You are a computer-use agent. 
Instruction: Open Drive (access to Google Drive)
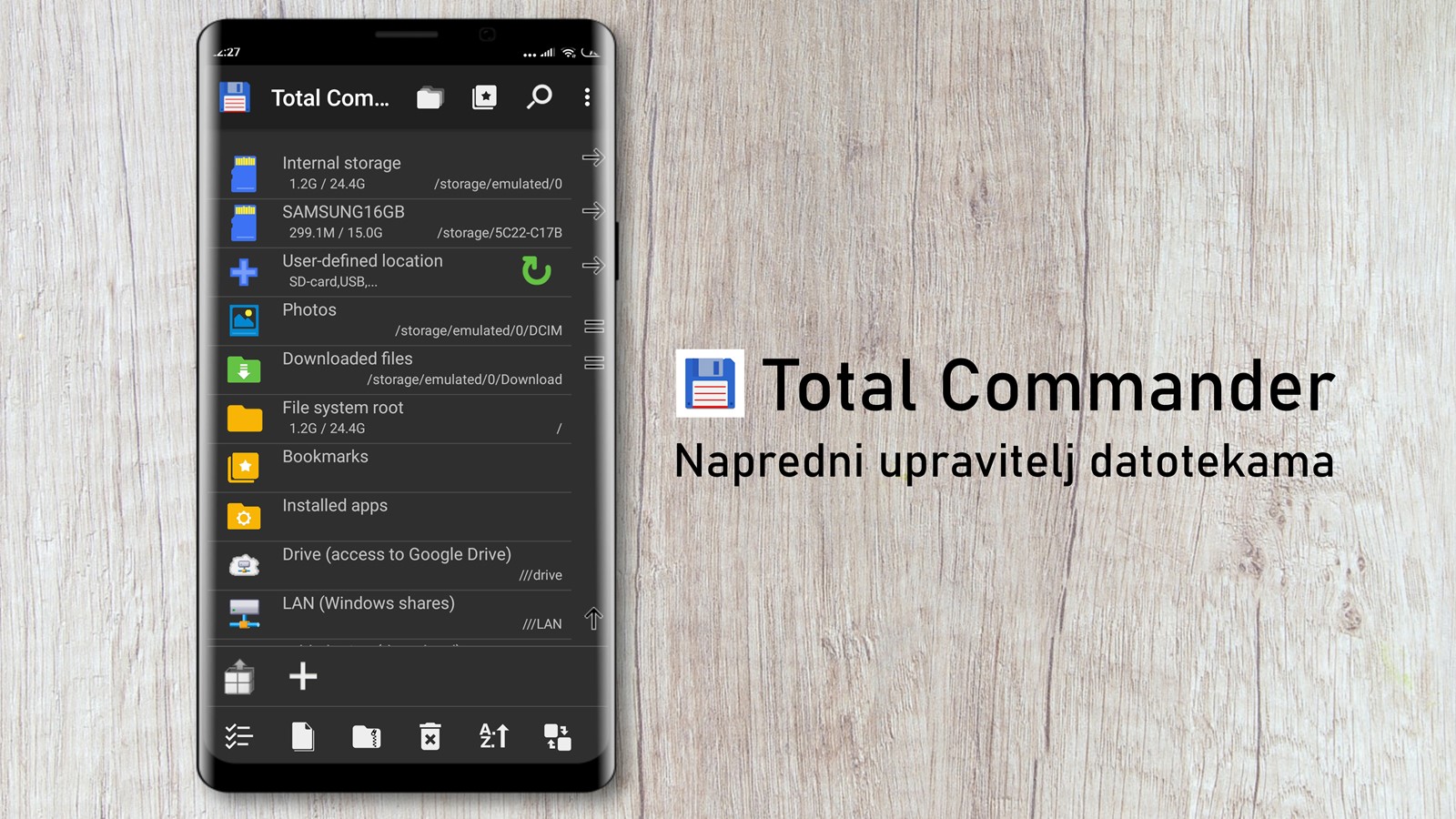390,565
